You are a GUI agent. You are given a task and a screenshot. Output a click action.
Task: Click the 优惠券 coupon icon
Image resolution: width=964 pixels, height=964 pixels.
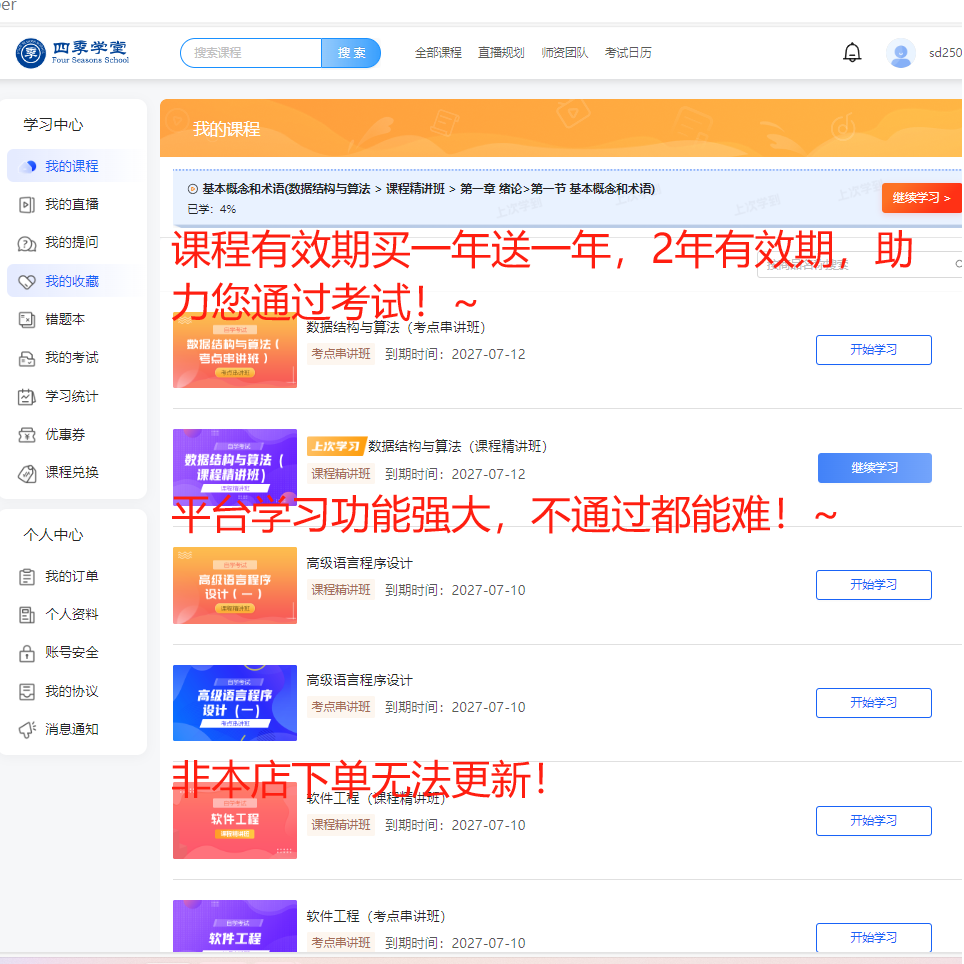(27, 435)
